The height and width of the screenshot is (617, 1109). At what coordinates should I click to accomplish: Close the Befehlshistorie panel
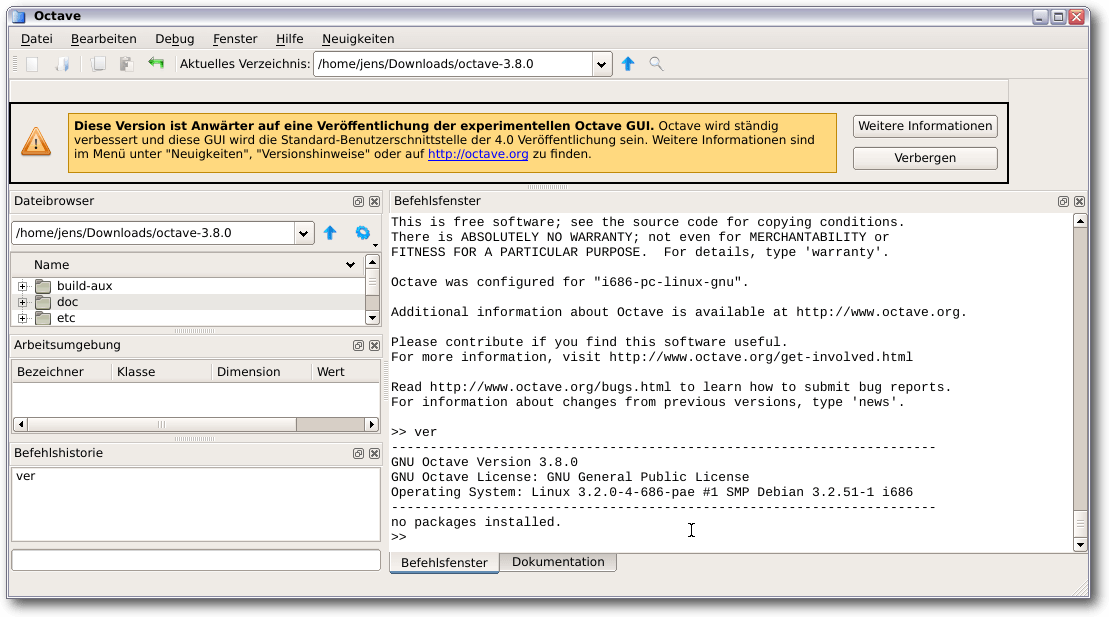tap(375, 454)
